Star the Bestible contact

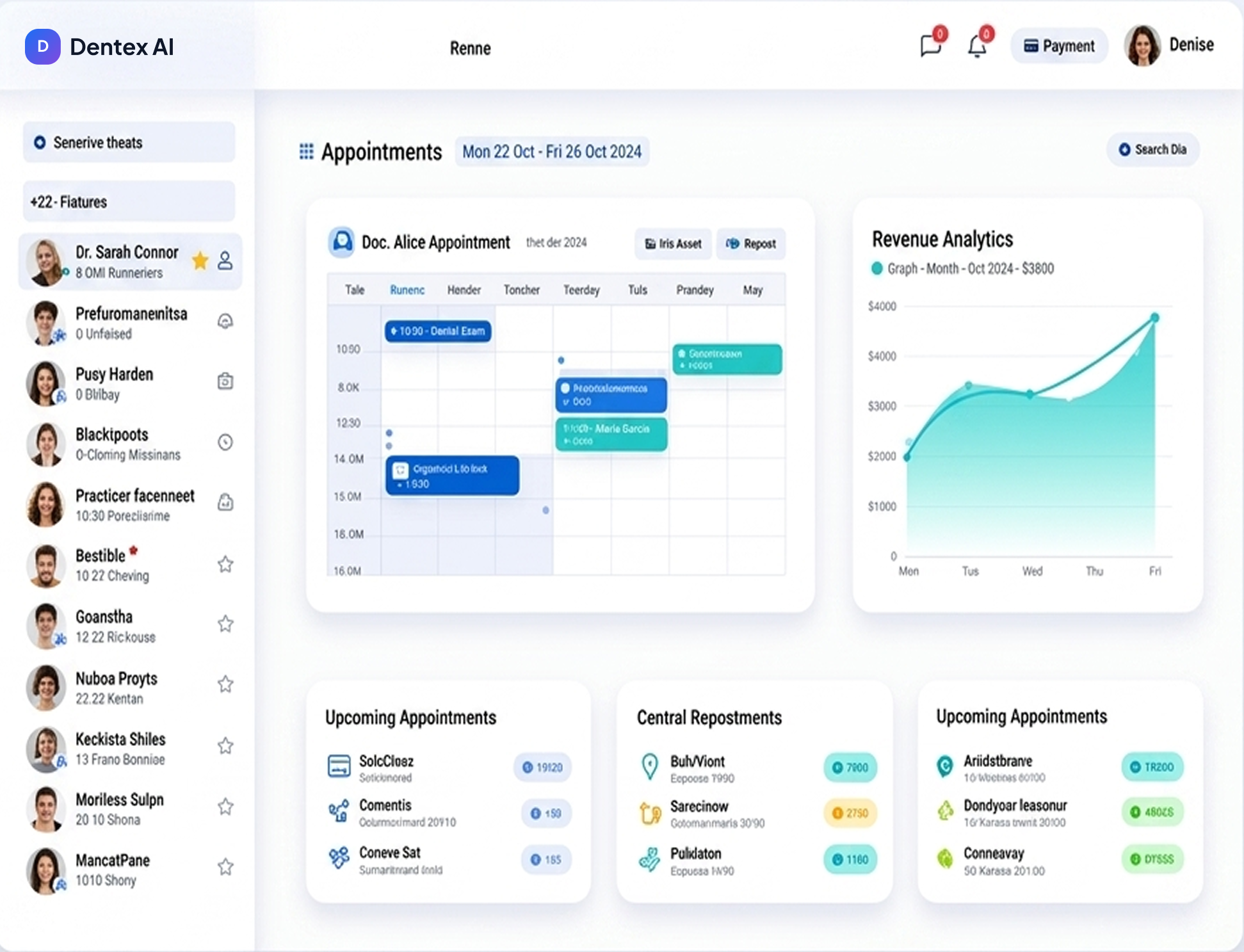point(225,564)
